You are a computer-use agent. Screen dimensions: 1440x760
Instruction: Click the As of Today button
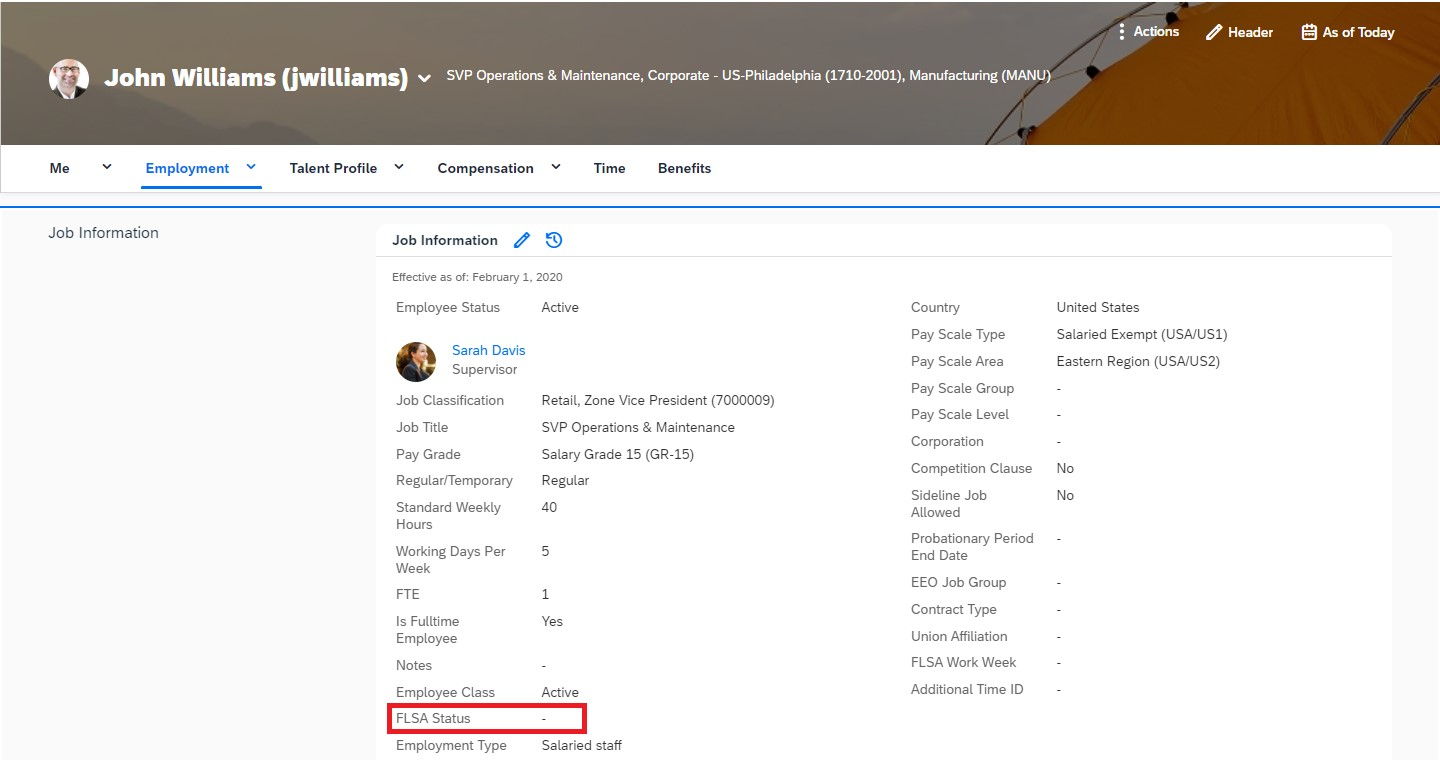pos(1348,32)
